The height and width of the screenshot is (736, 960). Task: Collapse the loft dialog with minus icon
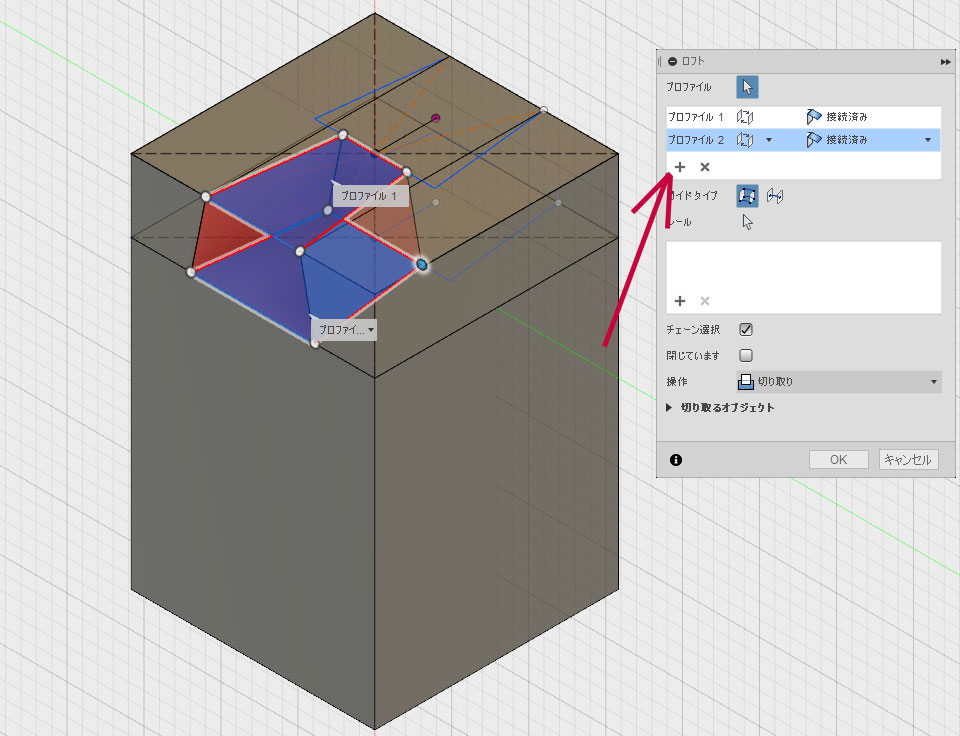[x=672, y=61]
